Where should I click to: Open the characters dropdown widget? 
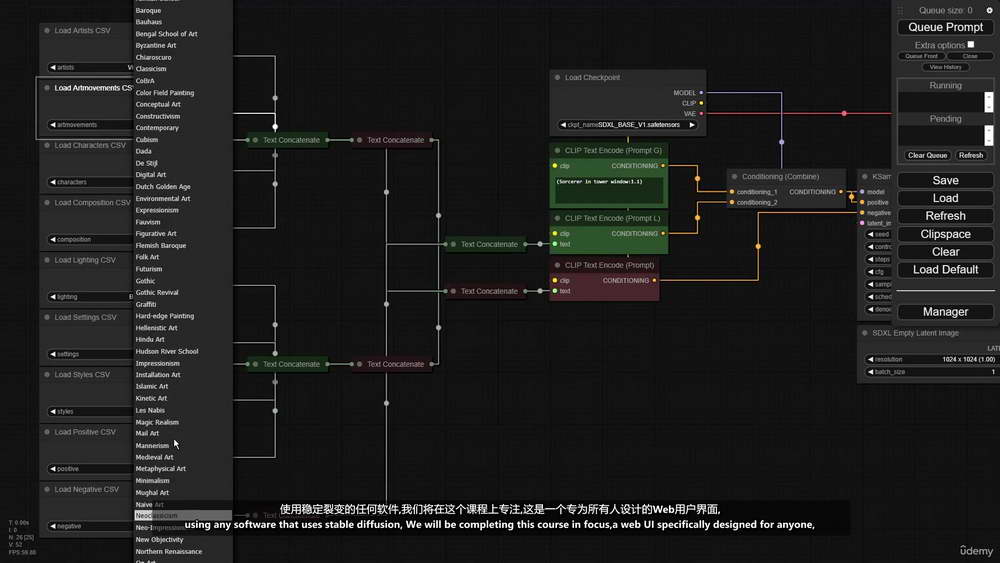click(90, 182)
